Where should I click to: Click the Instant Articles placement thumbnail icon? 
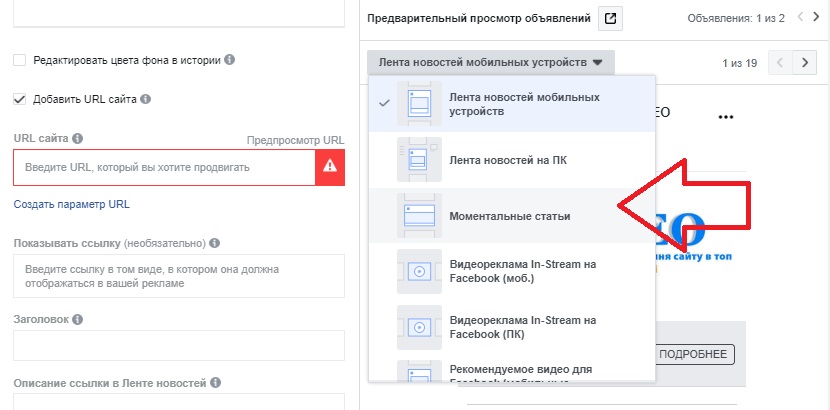click(419, 216)
